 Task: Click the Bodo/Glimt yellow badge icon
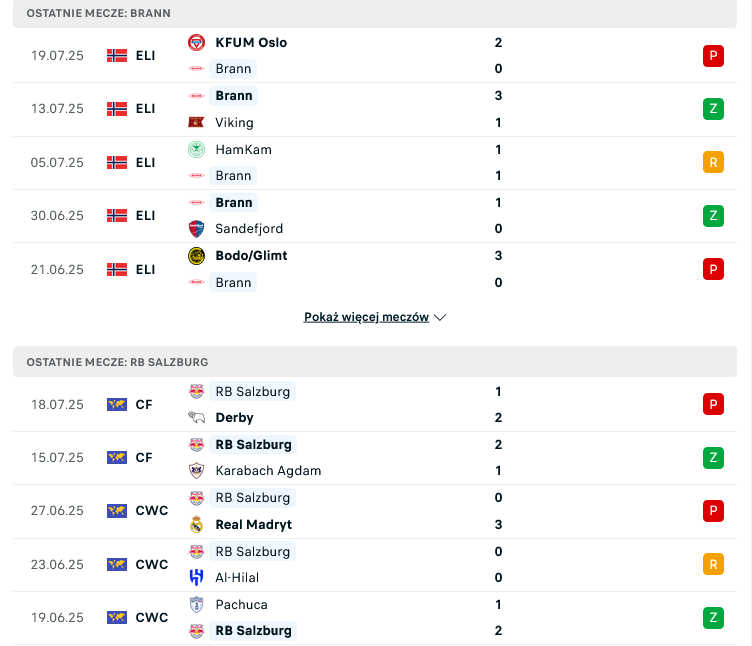196,256
